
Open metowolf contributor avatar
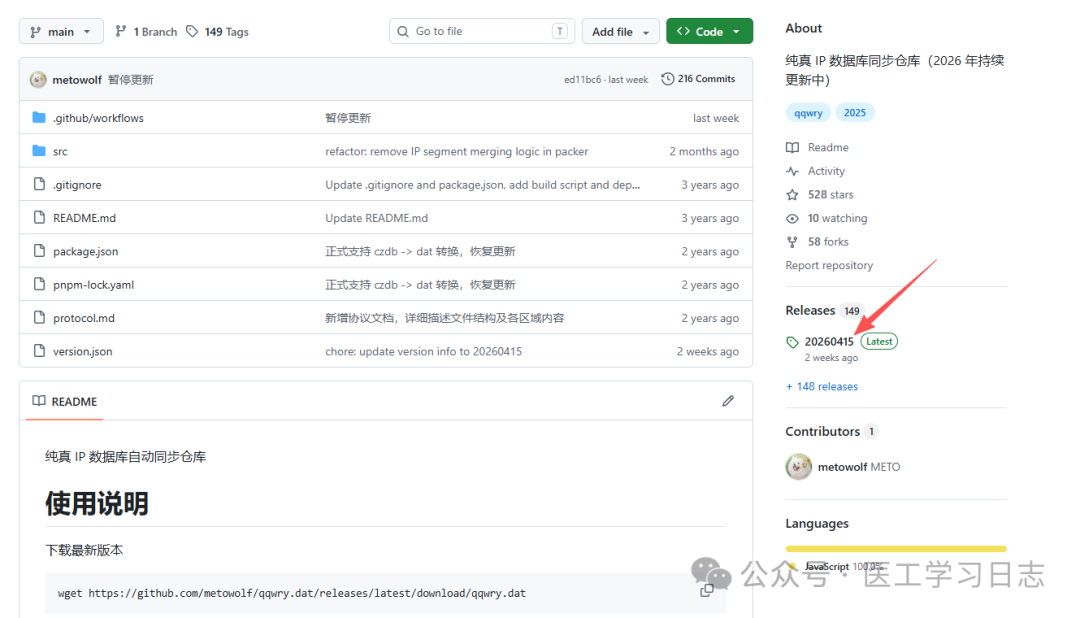click(x=798, y=466)
